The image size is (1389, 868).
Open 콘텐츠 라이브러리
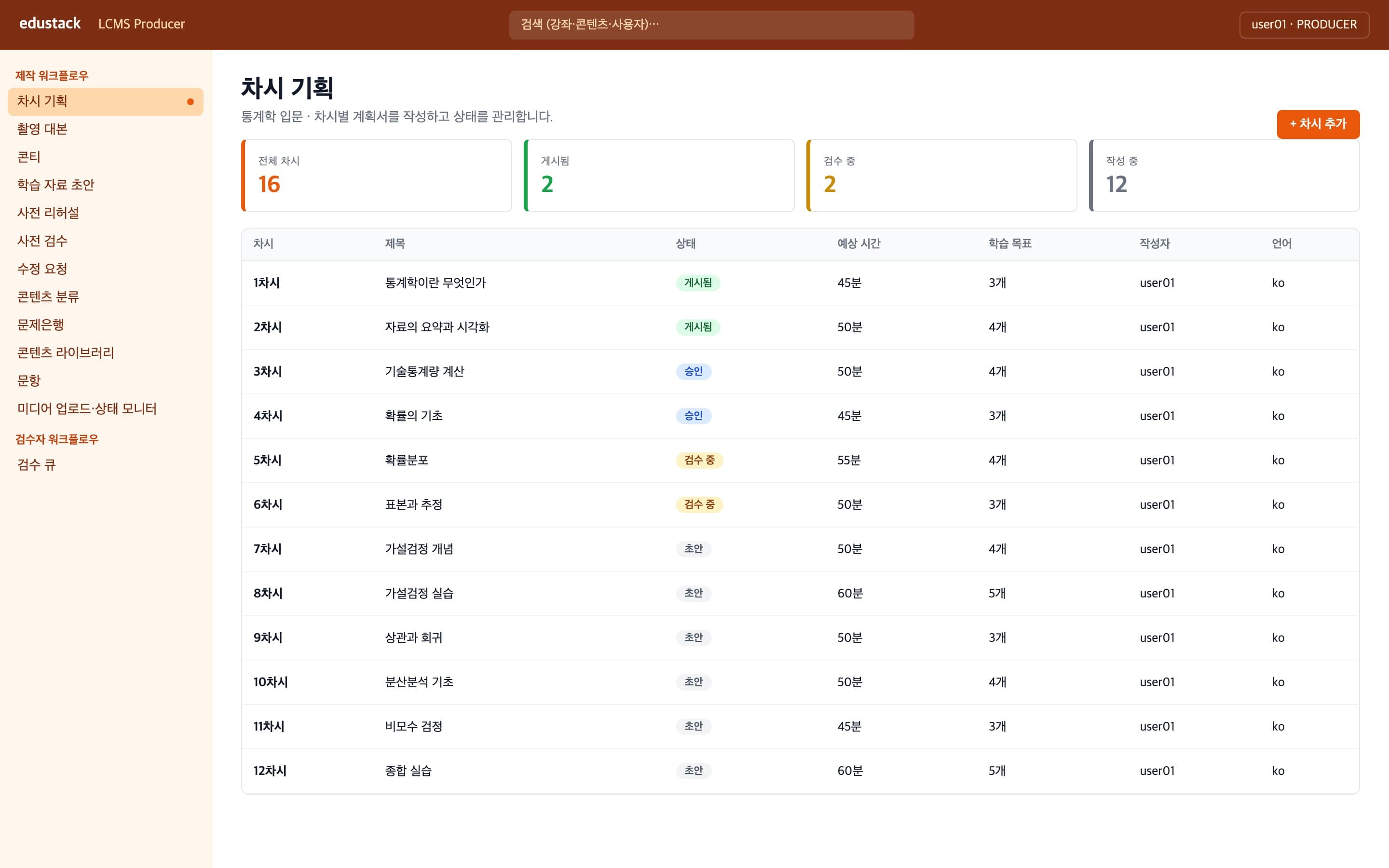click(106, 353)
